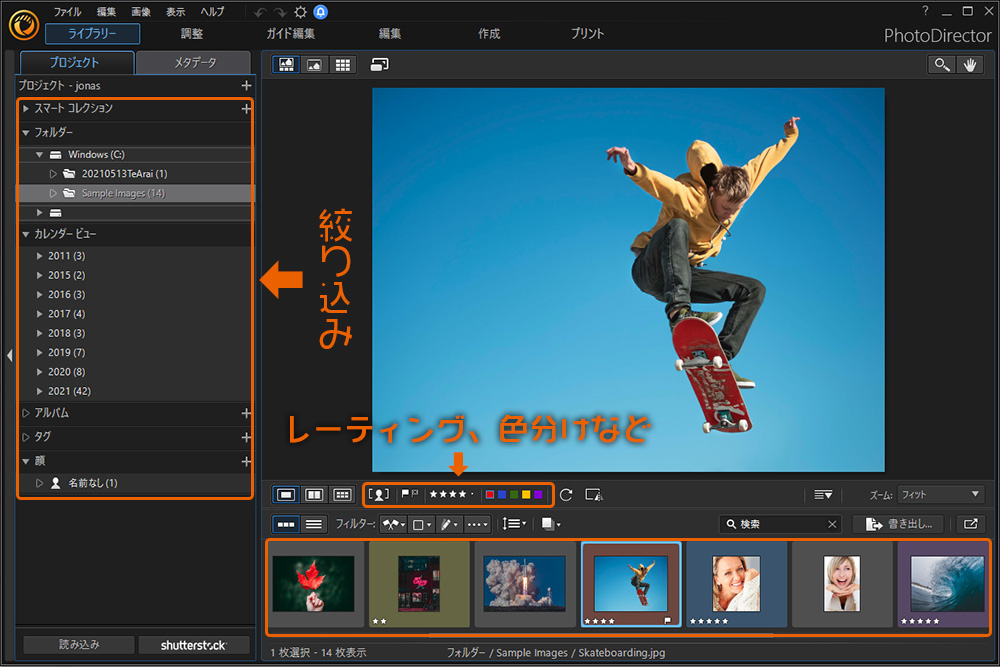Open the settings gear icon

[300, 12]
